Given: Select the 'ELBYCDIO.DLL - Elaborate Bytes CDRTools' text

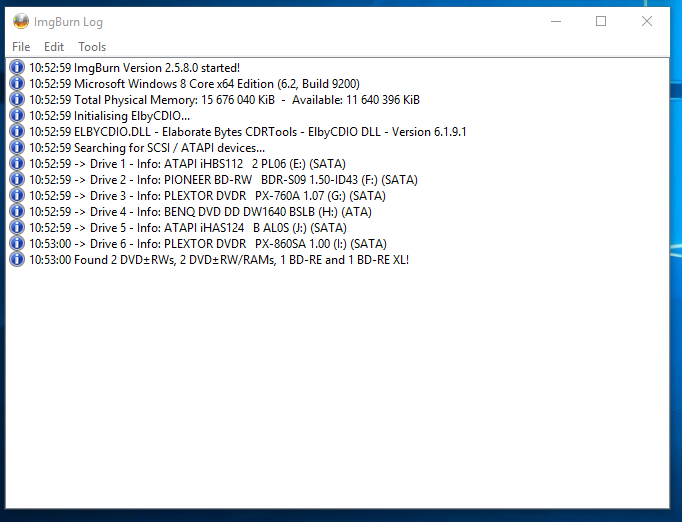Looking at the screenshot, I should tap(186, 132).
